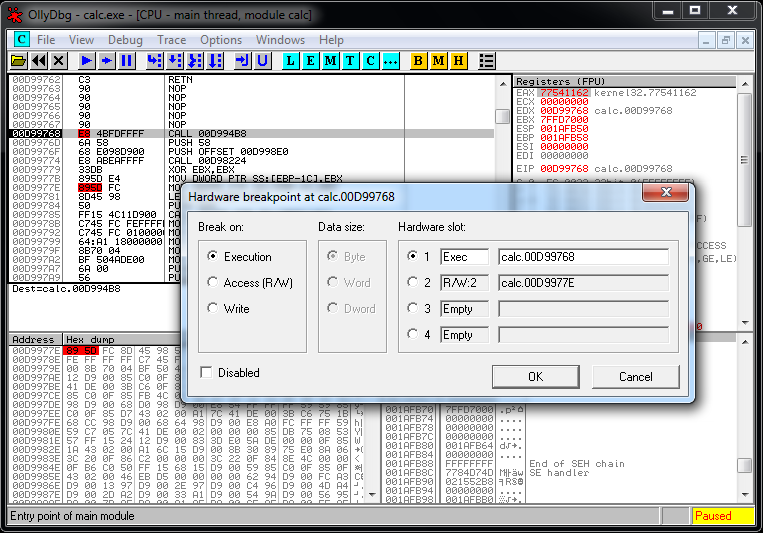This screenshot has height=533, width=763.
Task: Click the Execute till user code U icon
Action: click(x=262, y=61)
